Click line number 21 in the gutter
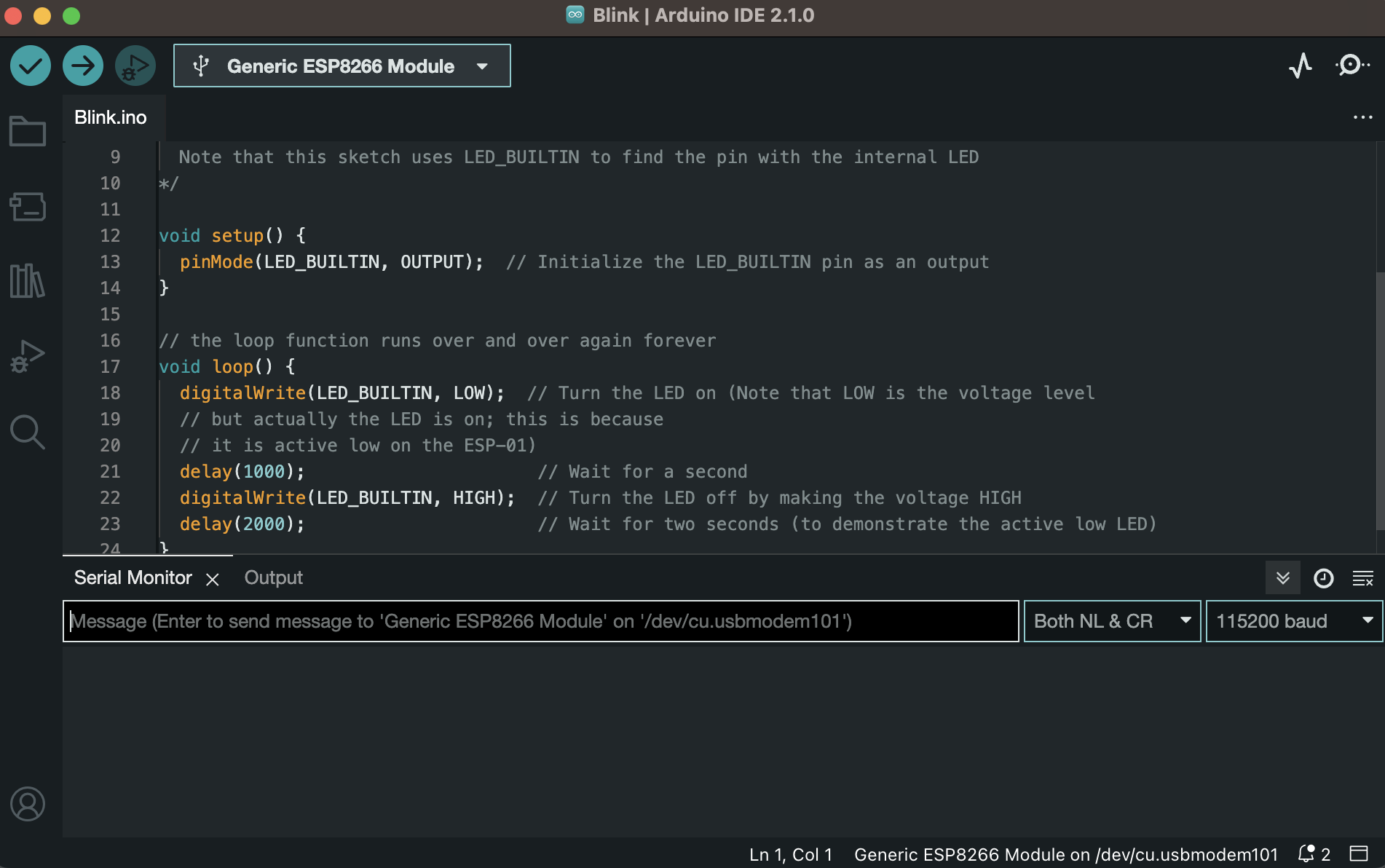1385x868 pixels. coord(110,472)
